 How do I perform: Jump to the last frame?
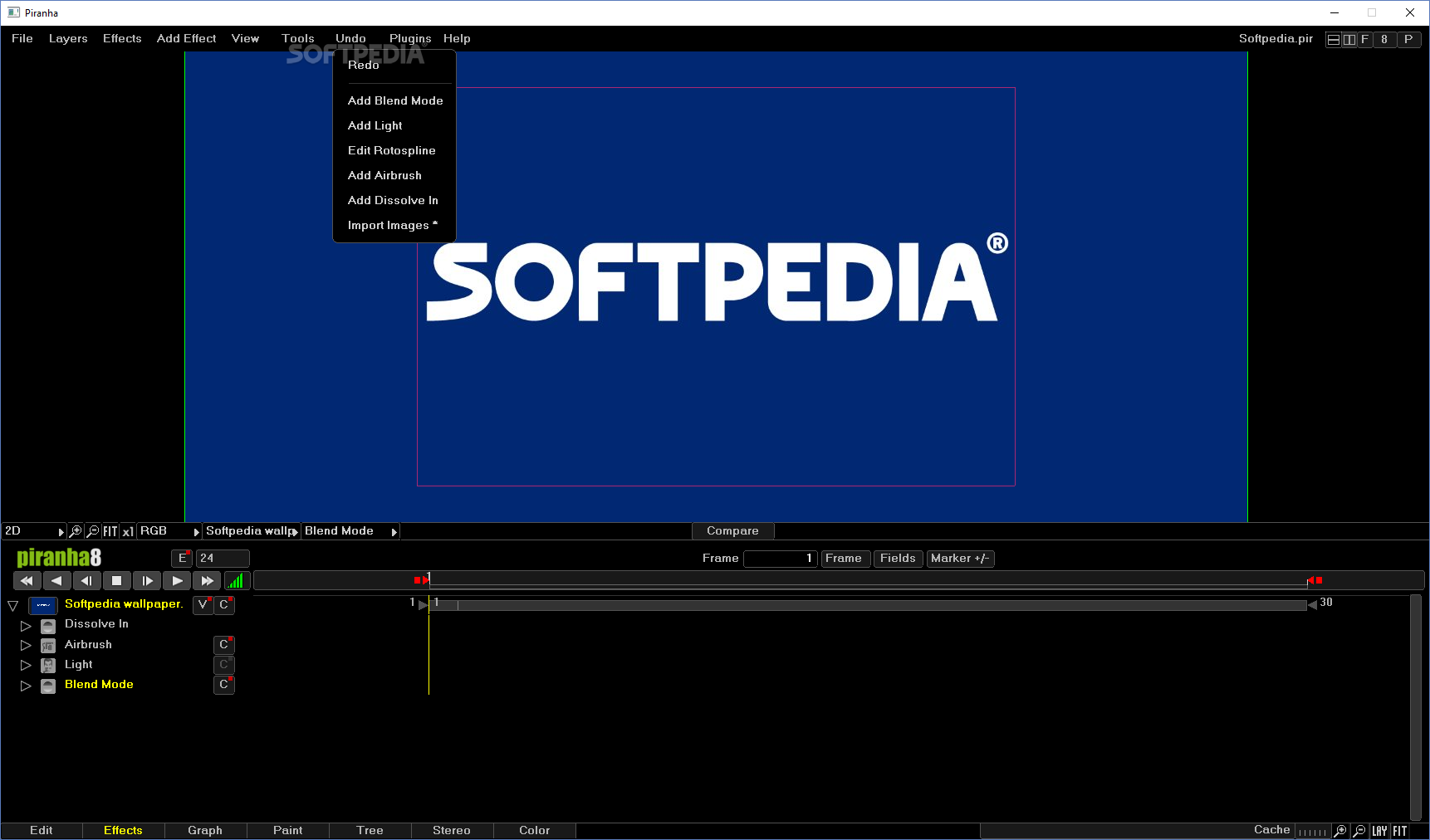coord(207,581)
